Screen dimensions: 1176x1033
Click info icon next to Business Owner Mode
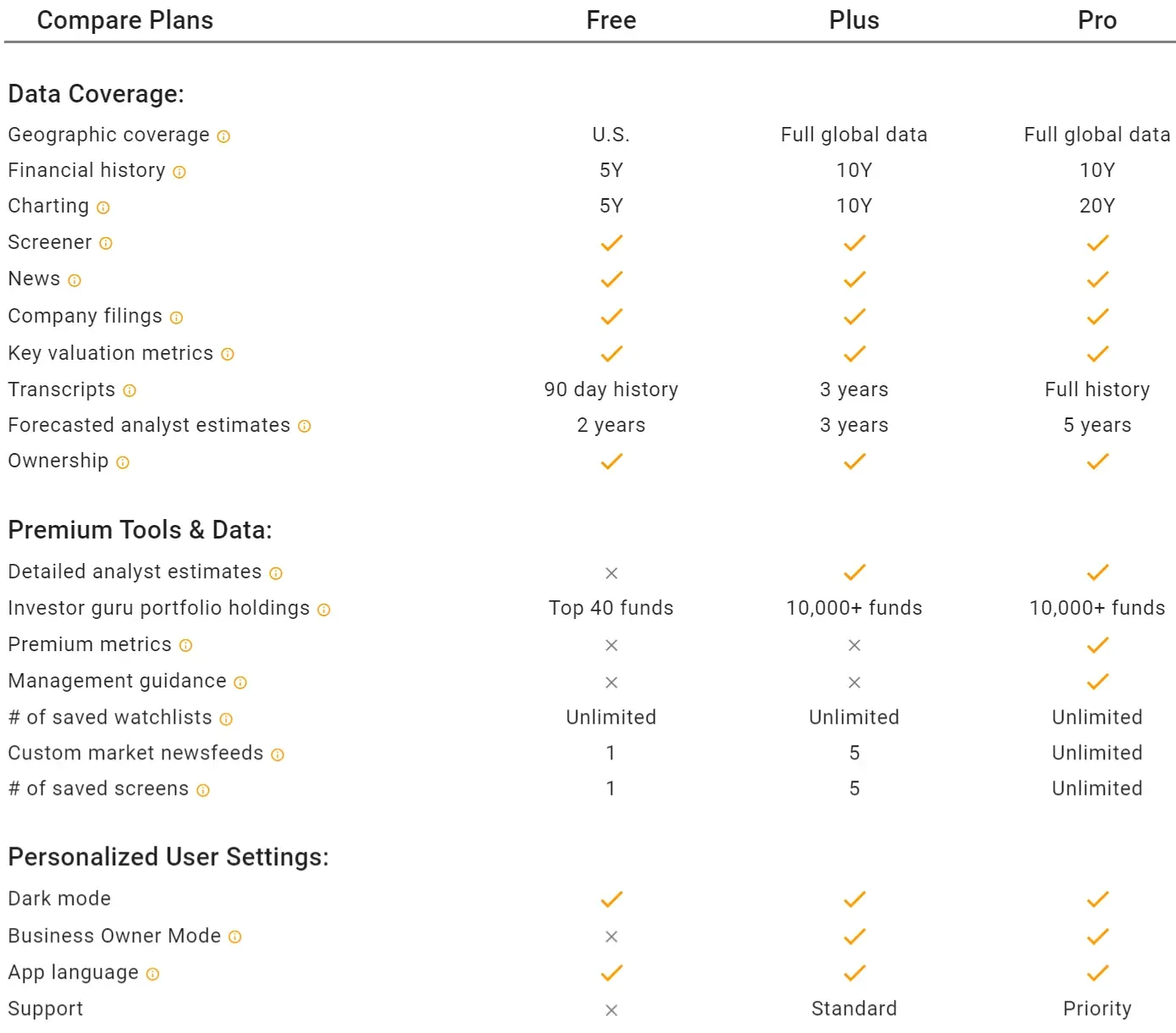pyautogui.click(x=235, y=937)
